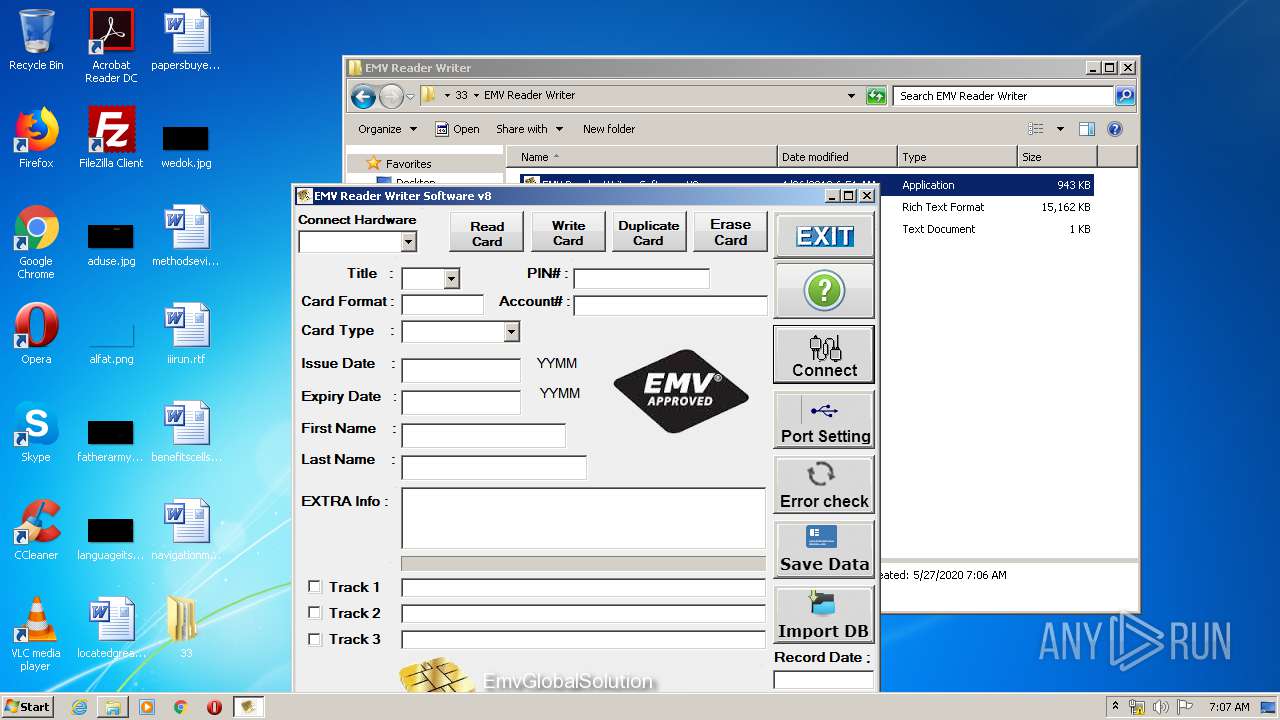Image resolution: width=1280 pixels, height=720 pixels.
Task: Open the folder named 33 on desktop
Action: pos(185,627)
